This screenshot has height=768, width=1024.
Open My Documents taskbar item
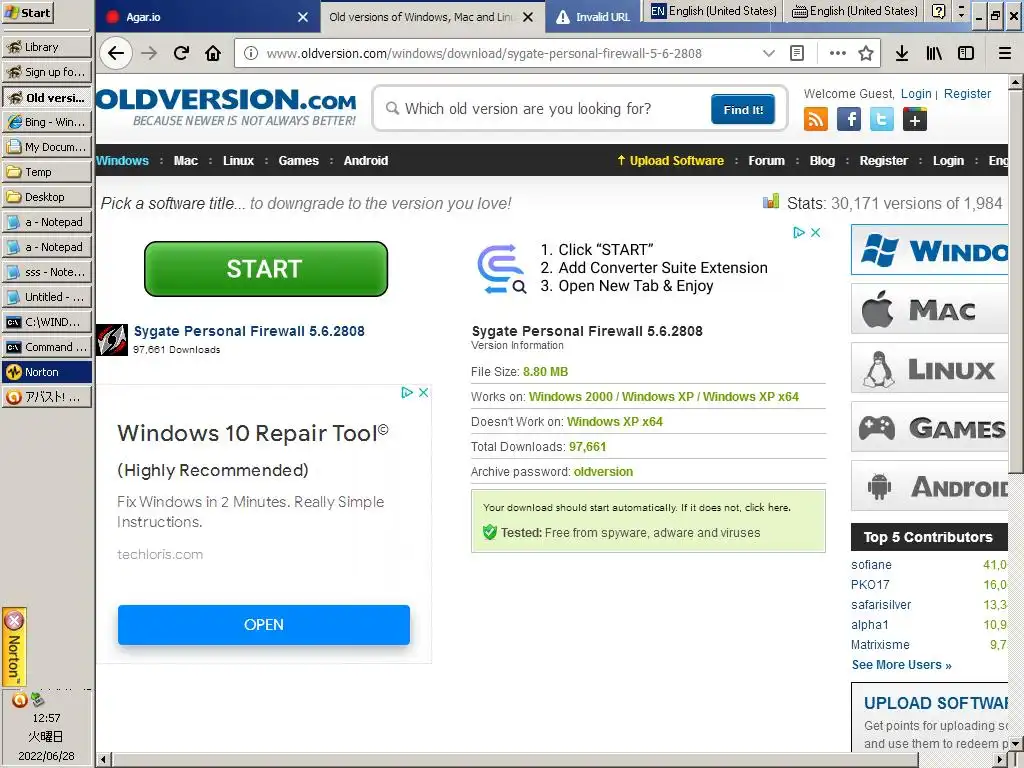[x=47, y=147]
